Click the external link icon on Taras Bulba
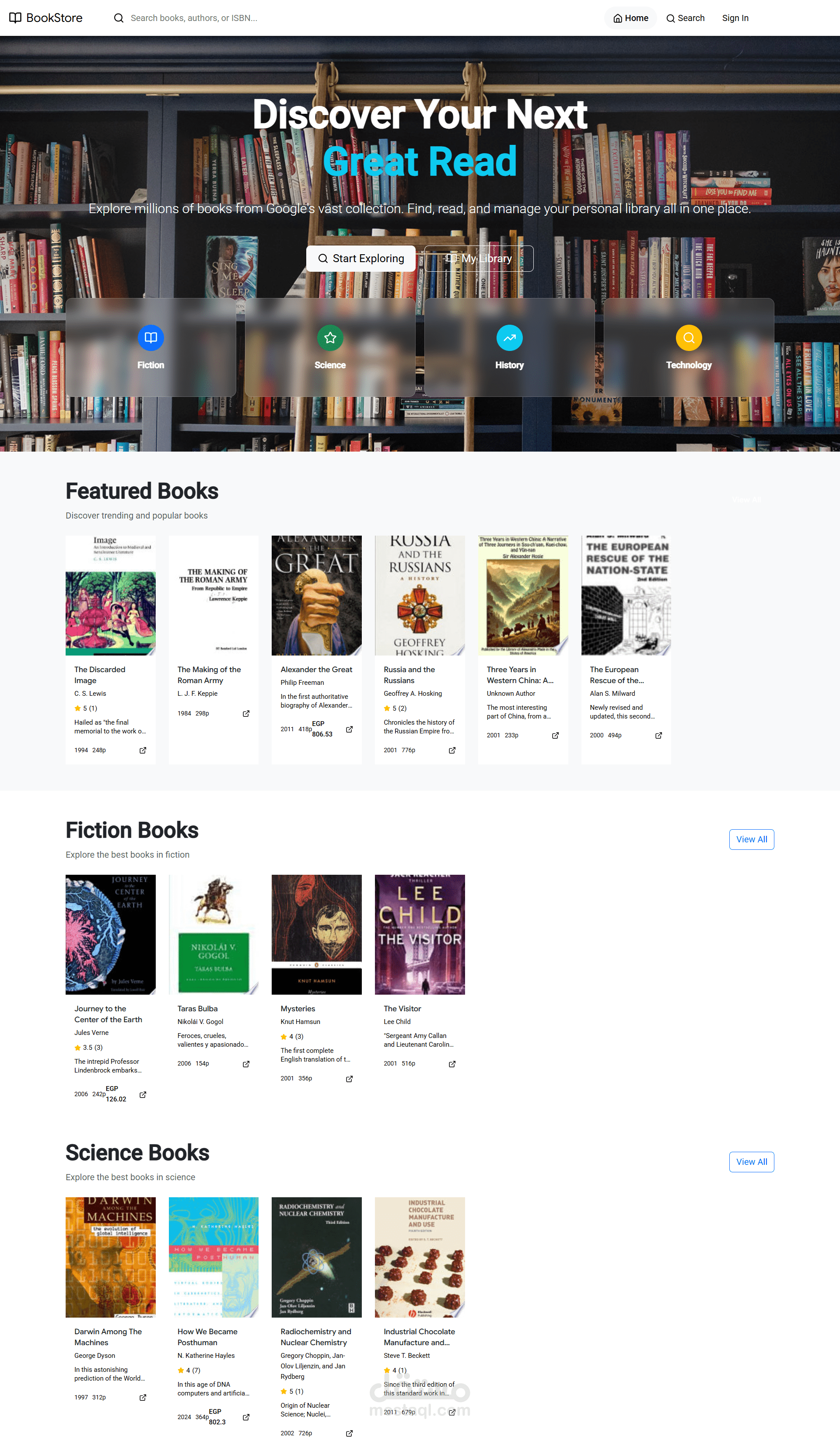 point(246,1064)
